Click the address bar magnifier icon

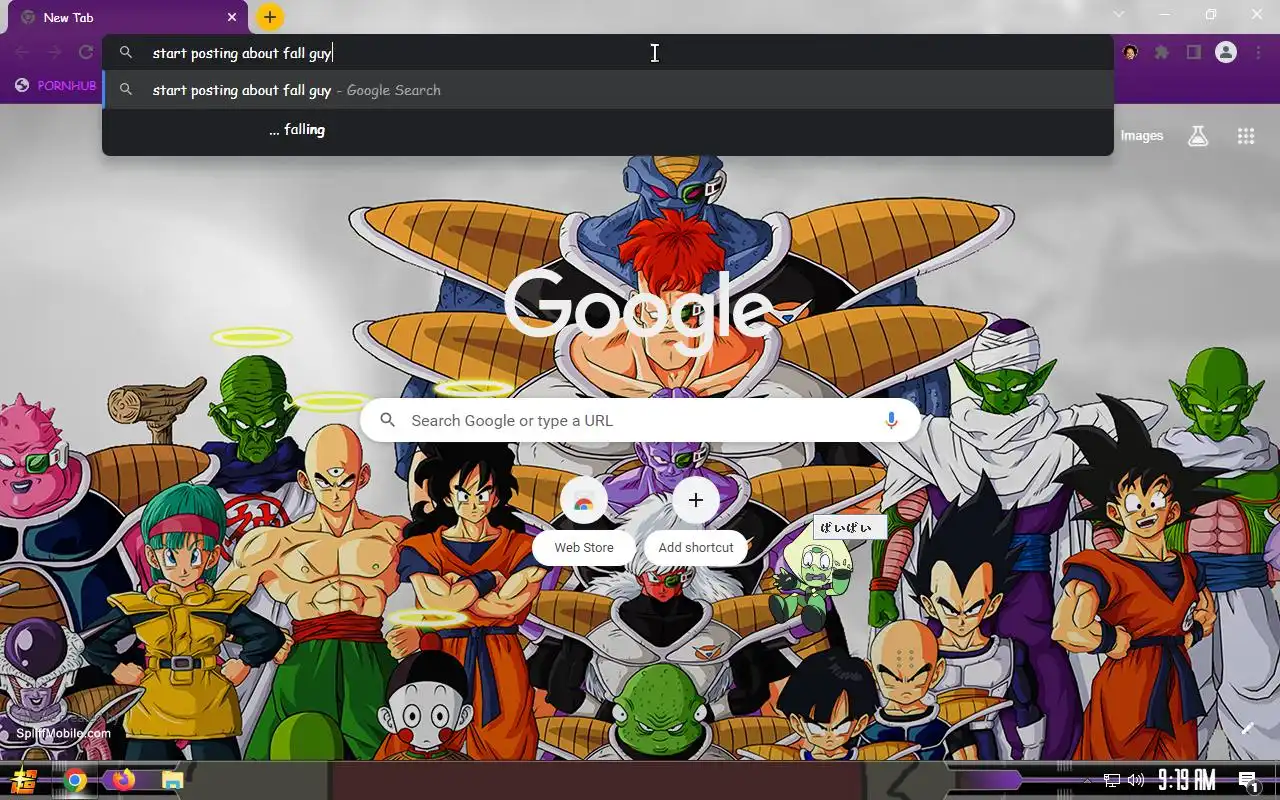point(126,53)
